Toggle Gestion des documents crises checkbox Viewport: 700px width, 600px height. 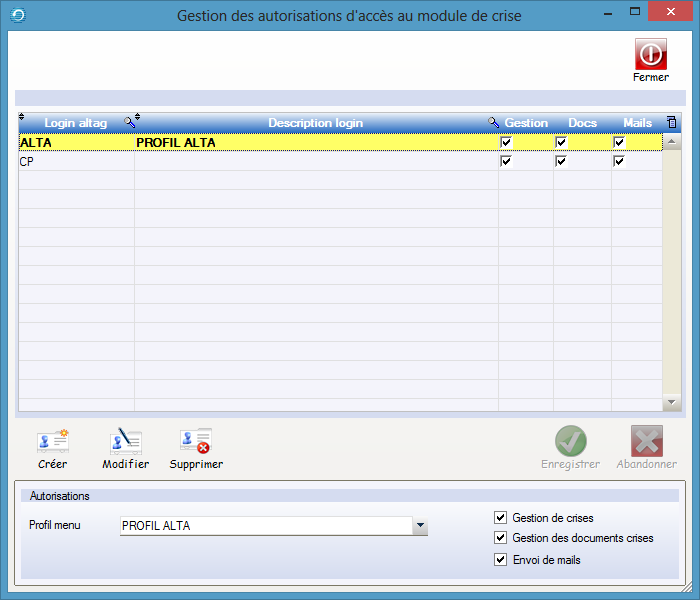tap(500, 538)
